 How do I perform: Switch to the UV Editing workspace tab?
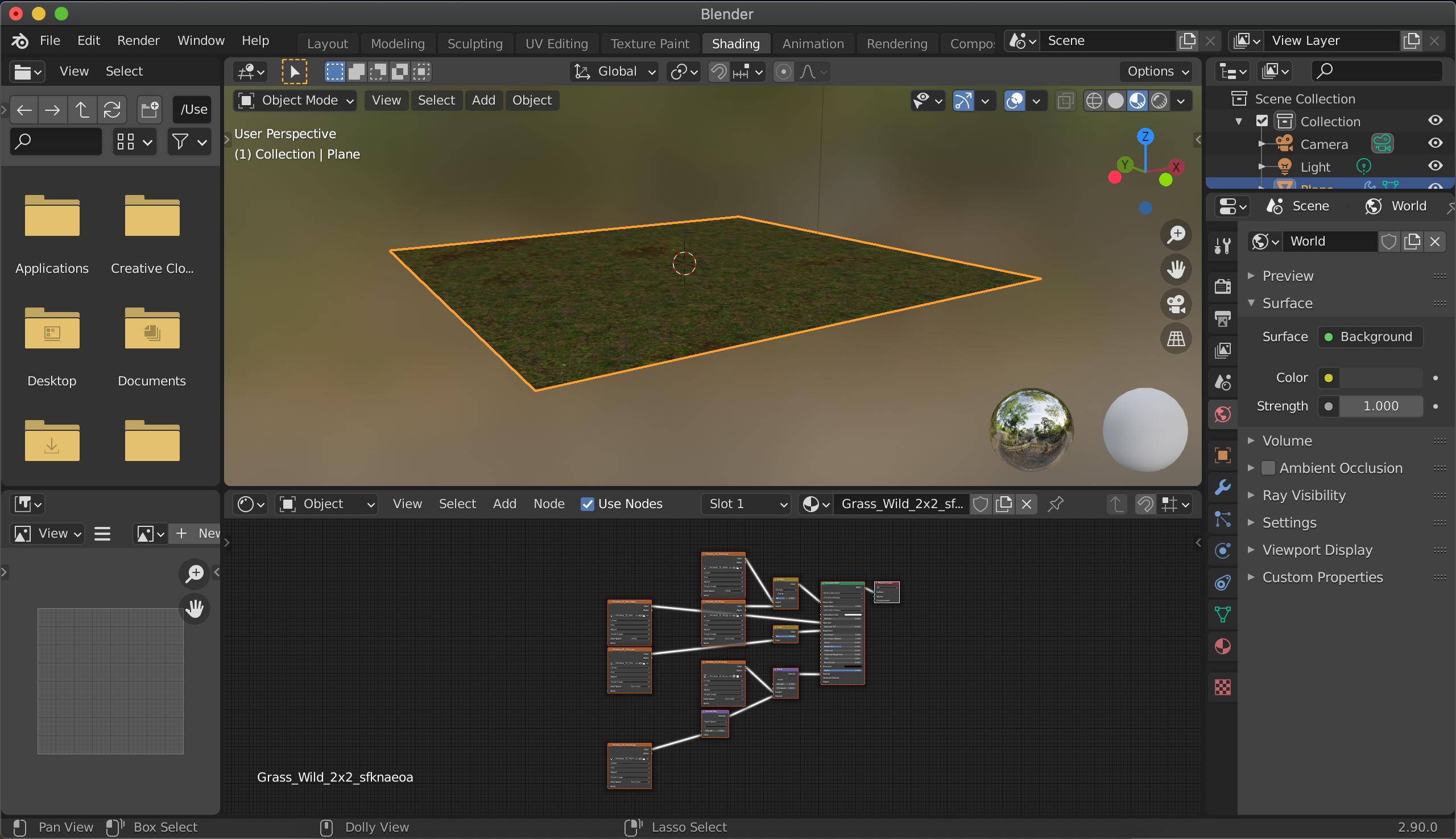point(556,44)
